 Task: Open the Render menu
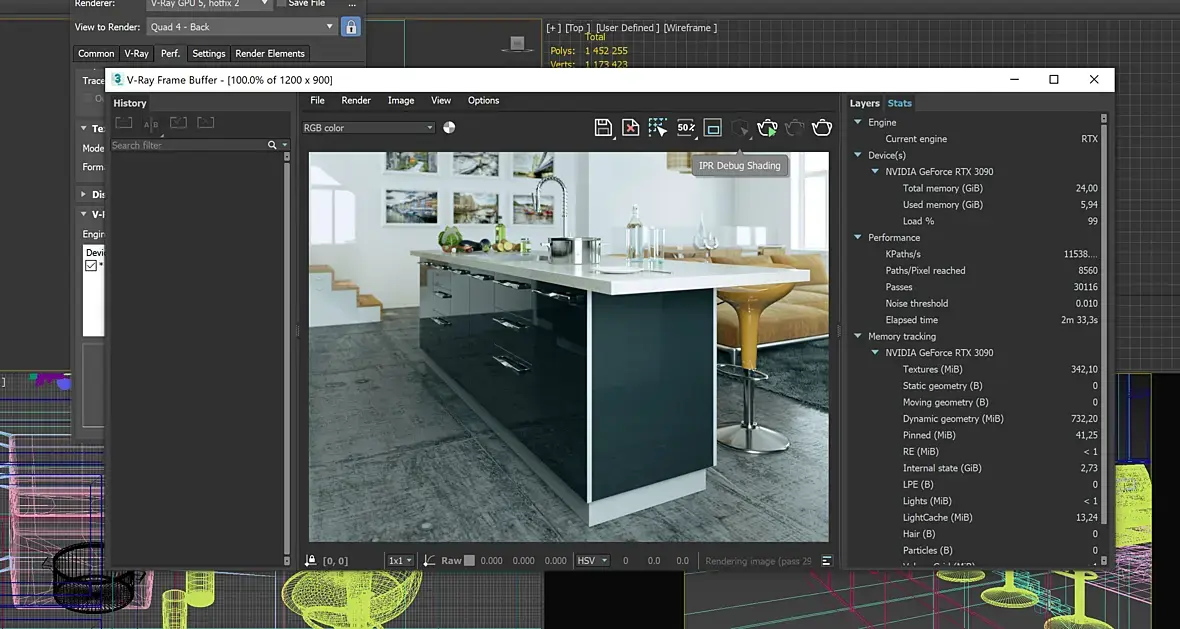(x=356, y=100)
